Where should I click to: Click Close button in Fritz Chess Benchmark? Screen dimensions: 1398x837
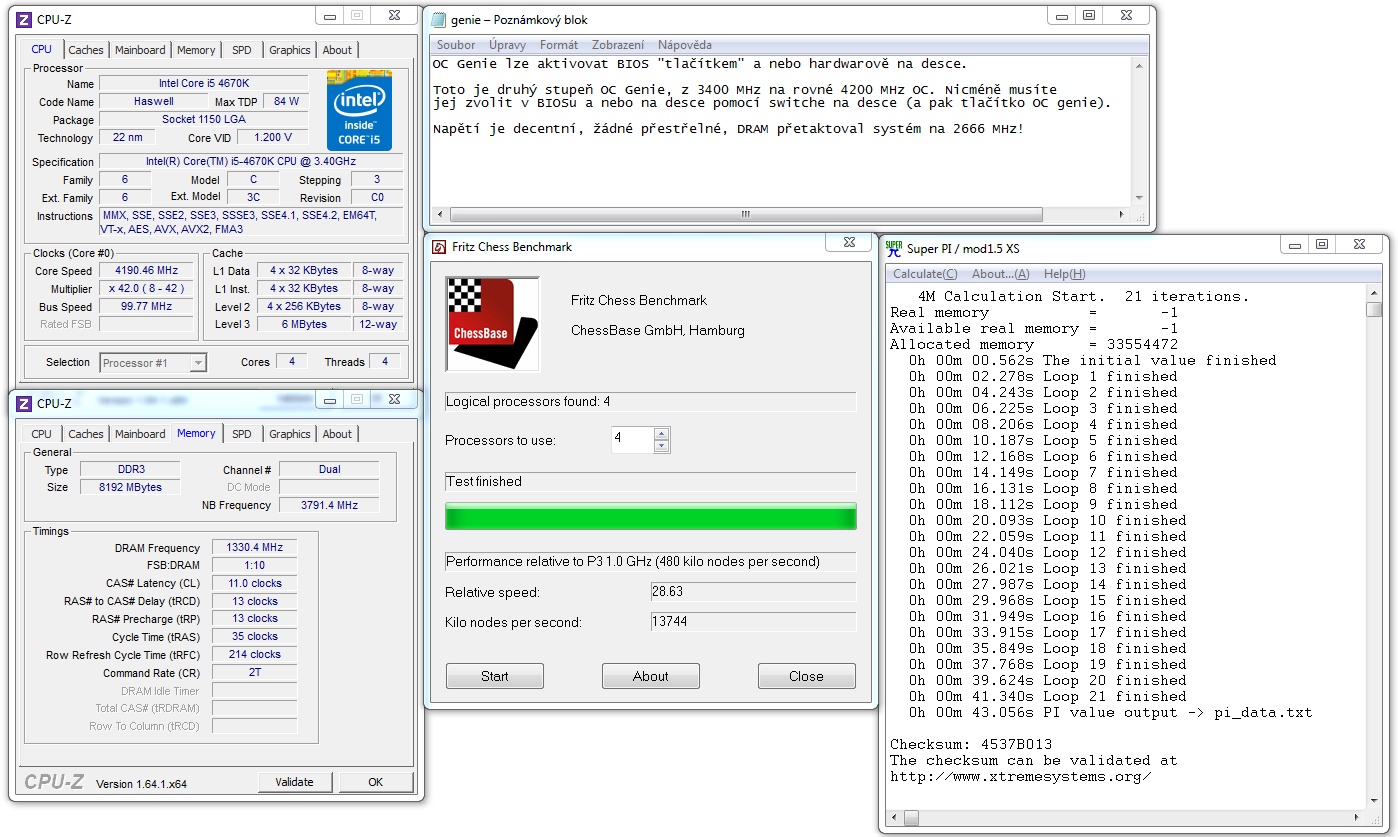[x=806, y=676]
